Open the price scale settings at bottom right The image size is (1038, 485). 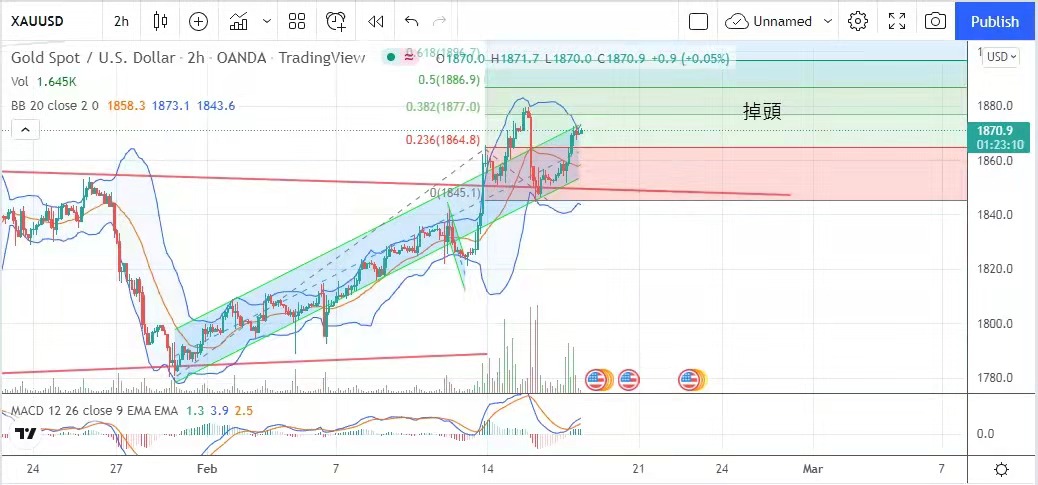tap(1002, 469)
